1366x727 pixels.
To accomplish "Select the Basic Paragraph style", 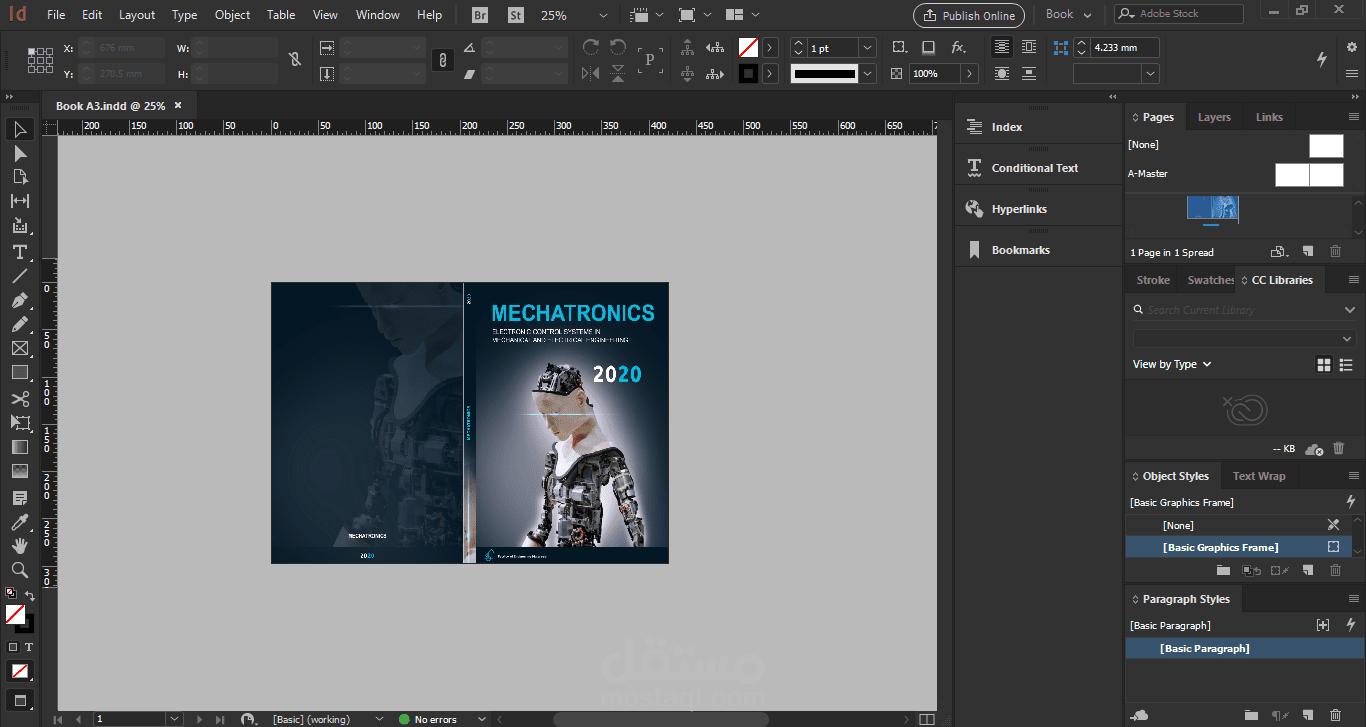I will (1204, 649).
